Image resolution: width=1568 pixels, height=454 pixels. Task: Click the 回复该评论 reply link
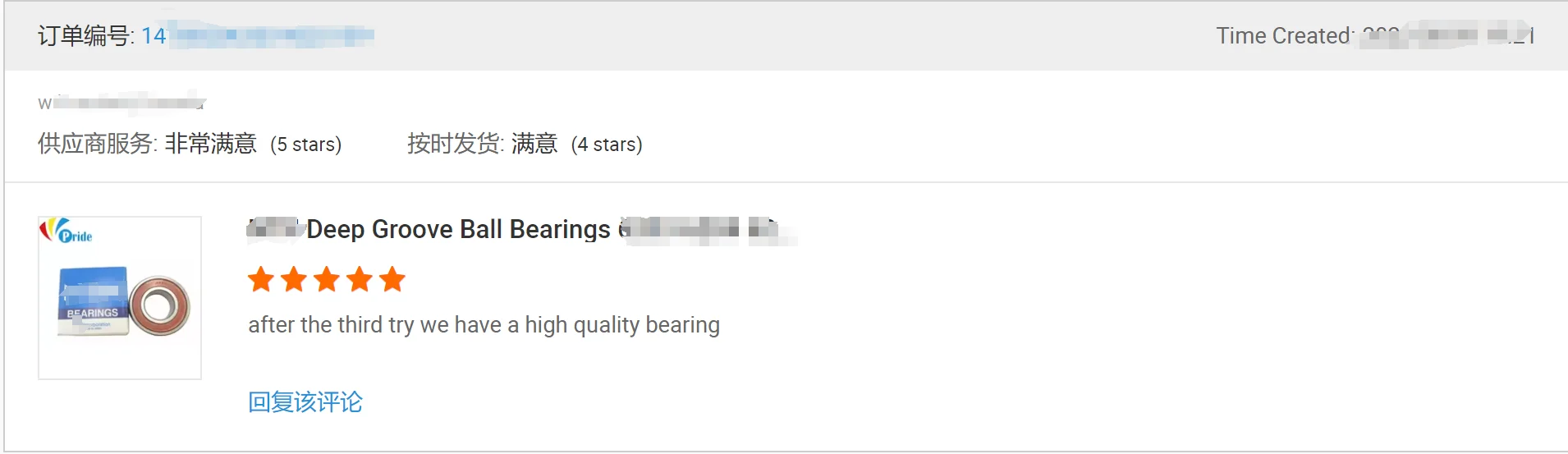point(305,402)
